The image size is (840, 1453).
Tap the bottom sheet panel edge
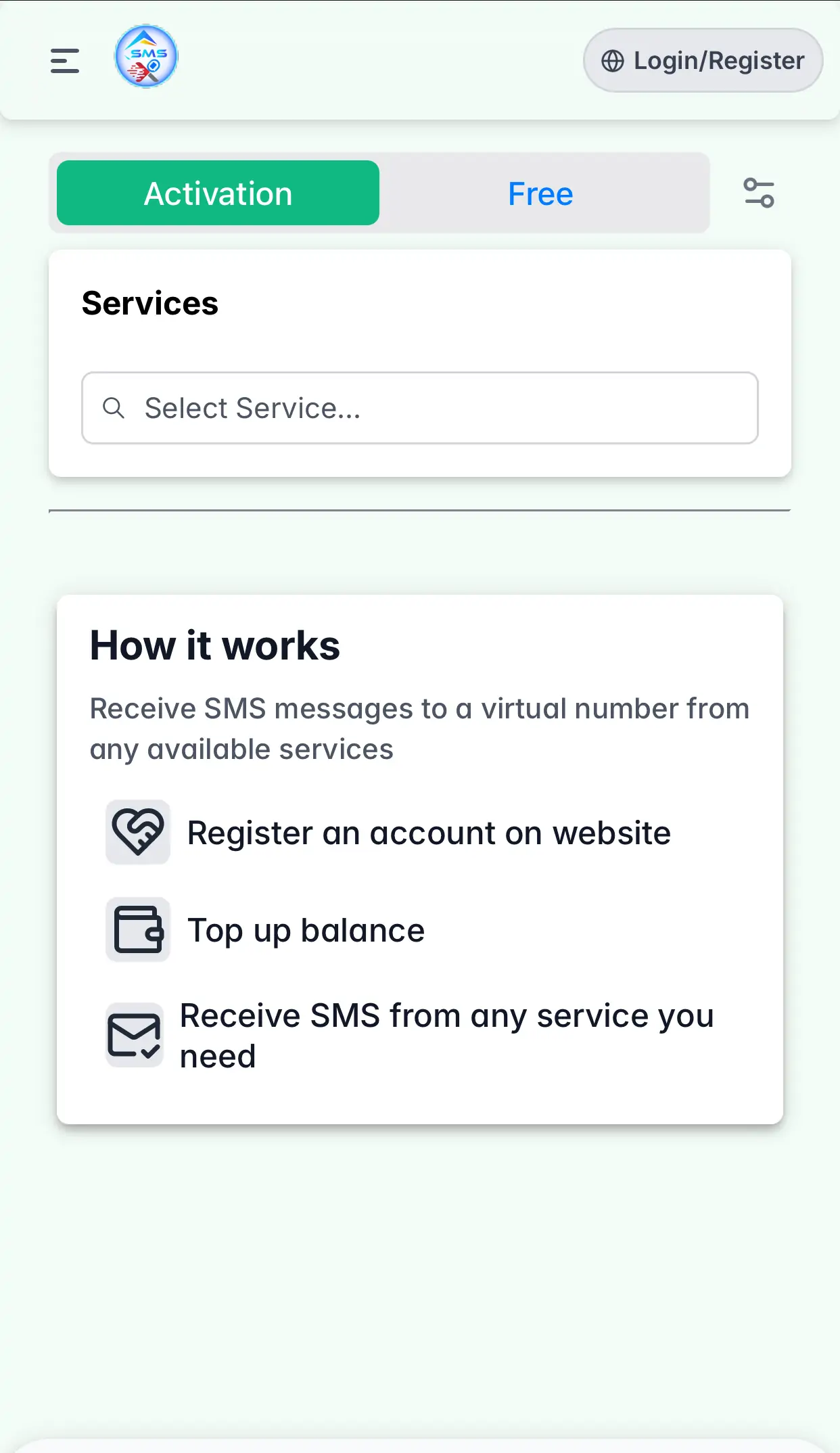point(419,1446)
